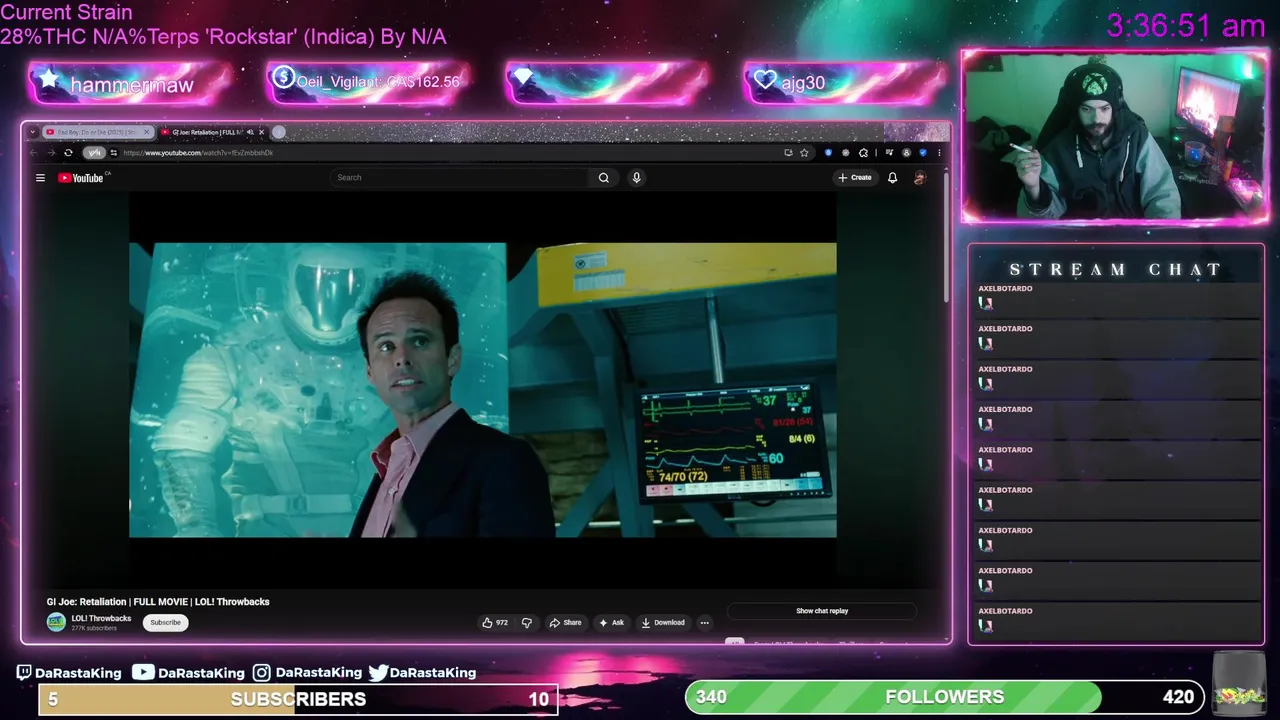Close the GI Joe: Retaliation tab

click(262, 132)
